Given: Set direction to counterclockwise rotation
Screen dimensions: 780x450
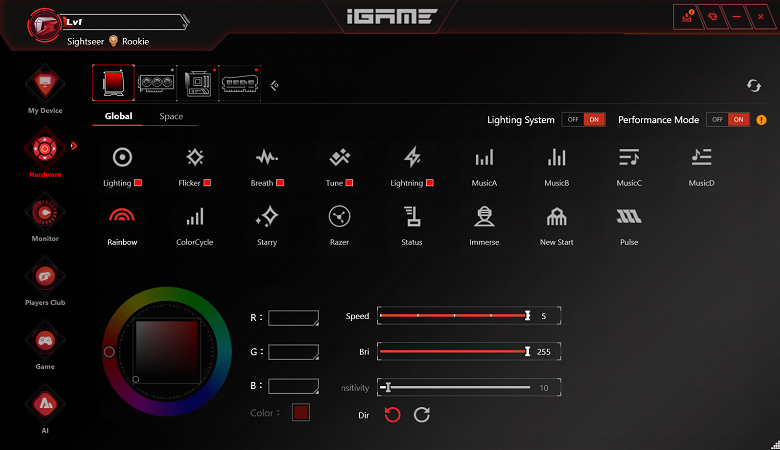Looking at the screenshot, I should (x=392, y=414).
